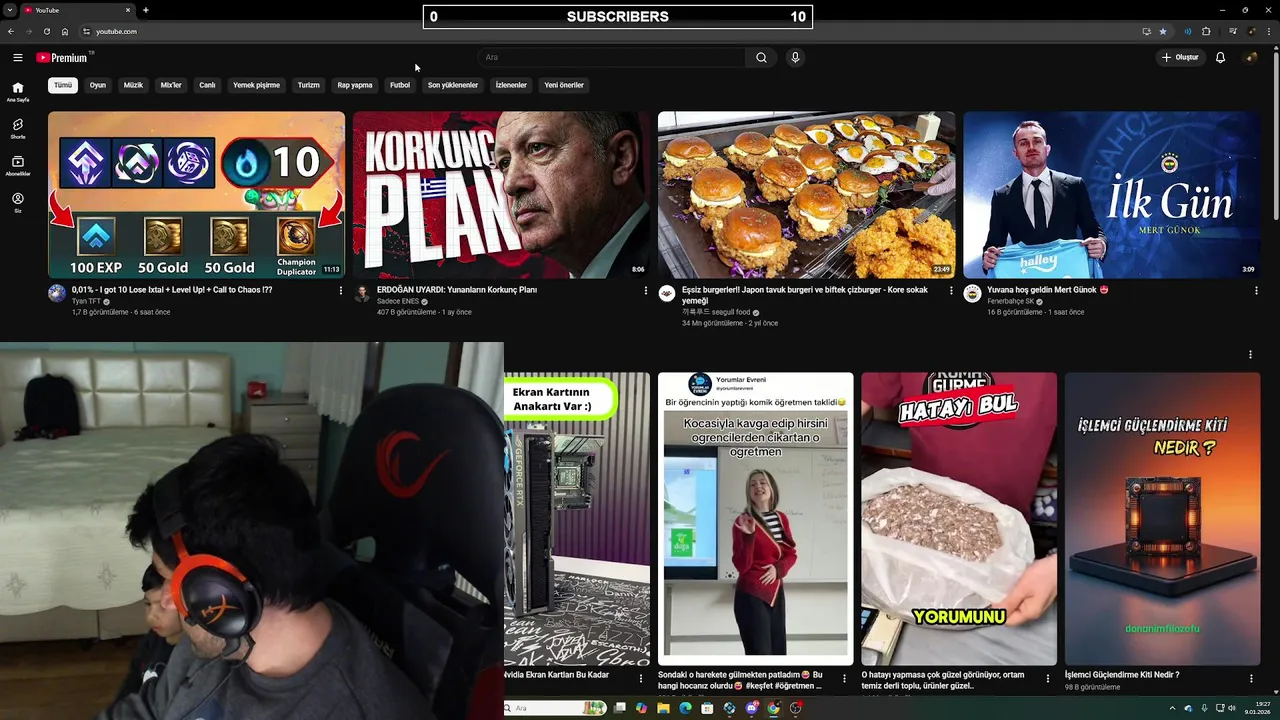Open the Chrome tab search dropdown
The height and width of the screenshot is (720, 1280).
point(10,10)
